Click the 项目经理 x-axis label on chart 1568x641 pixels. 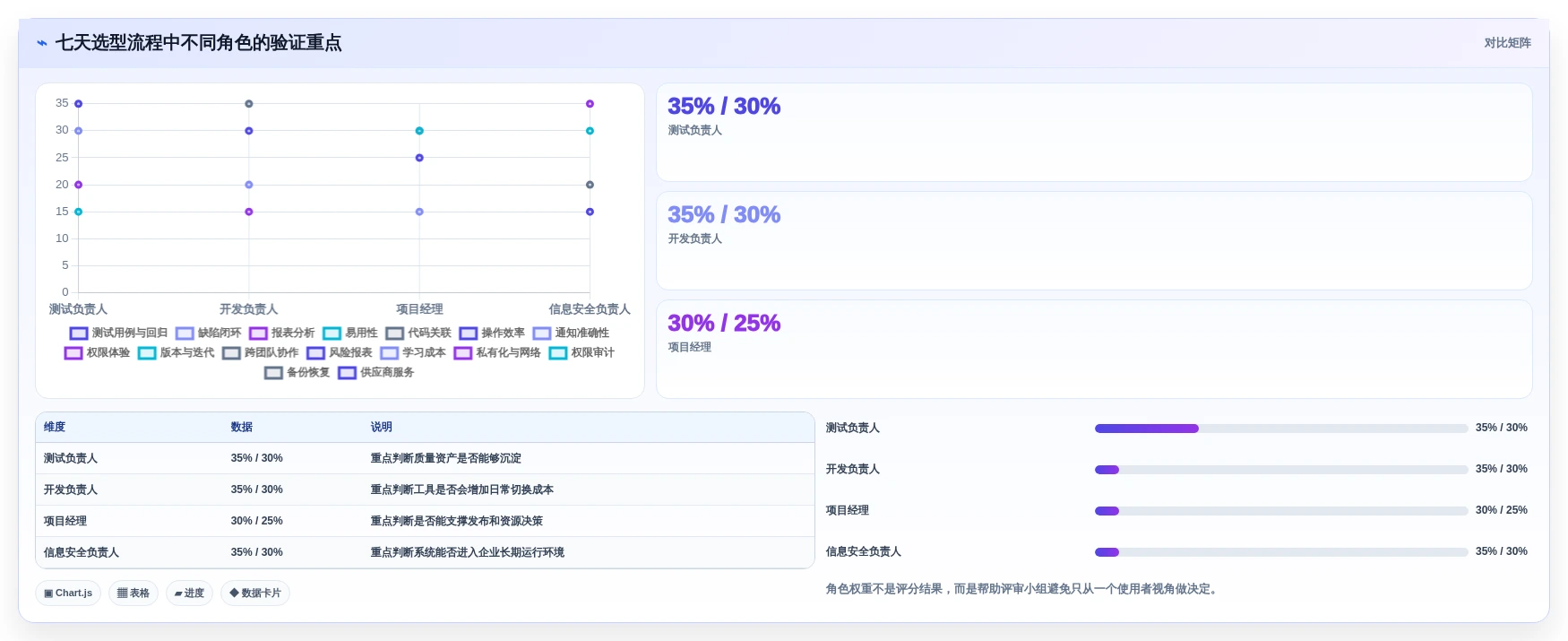point(419,309)
